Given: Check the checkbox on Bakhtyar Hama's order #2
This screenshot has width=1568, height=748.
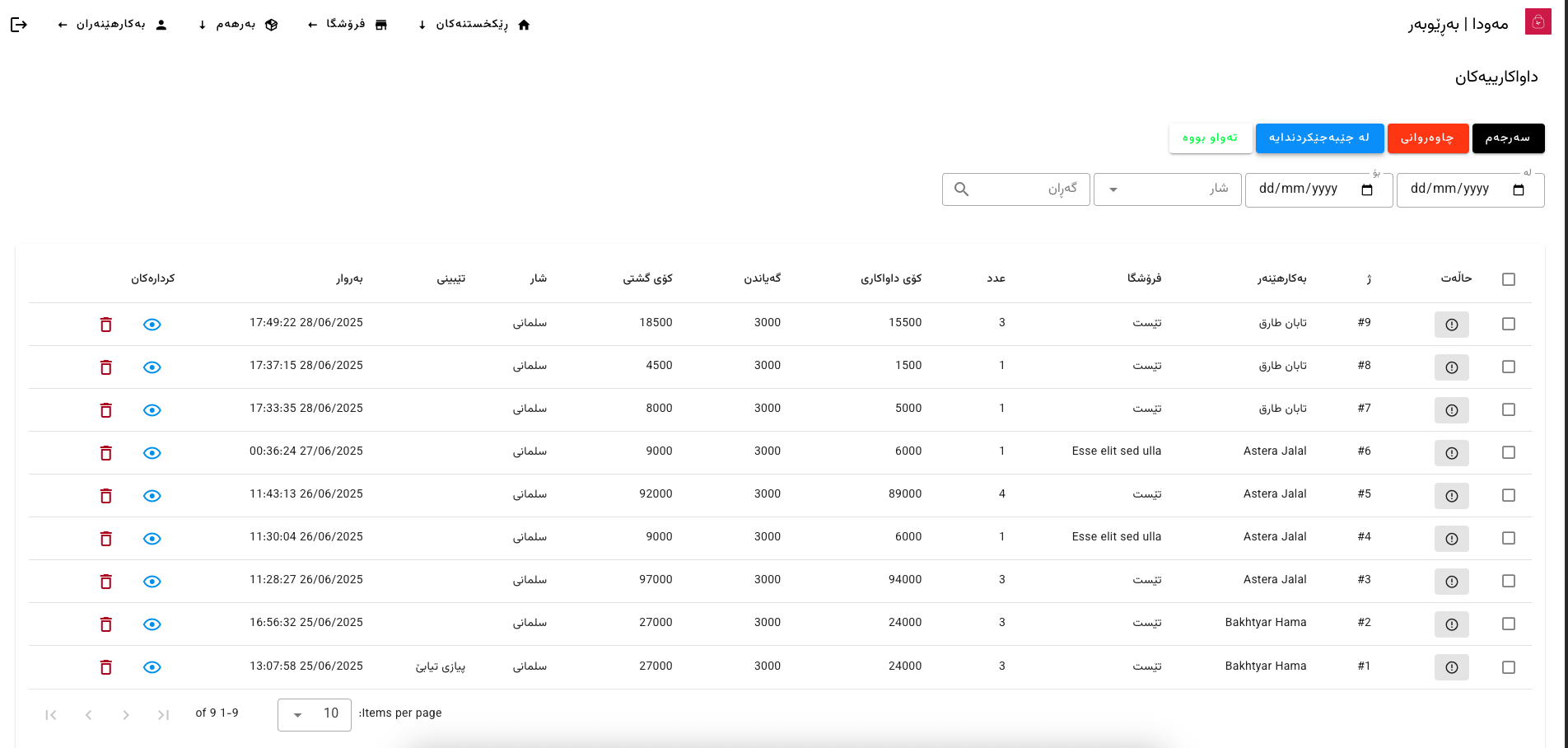Looking at the screenshot, I should tap(1508, 624).
